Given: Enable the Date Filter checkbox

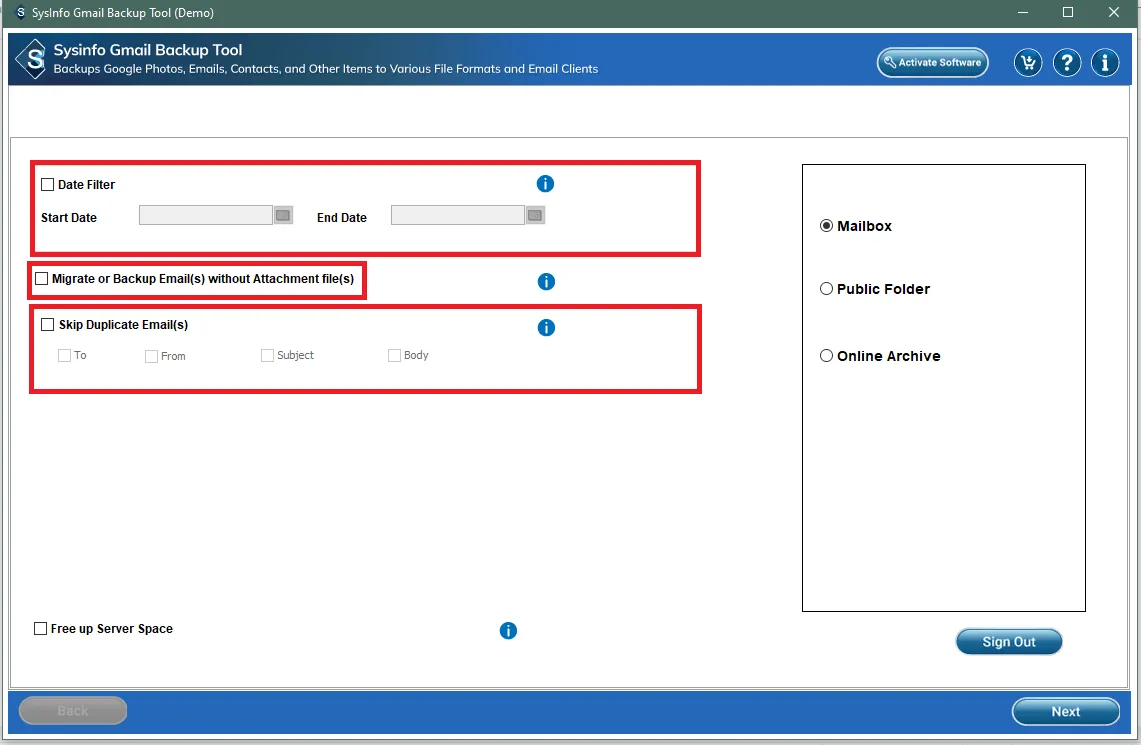Looking at the screenshot, I should point(47,185).
